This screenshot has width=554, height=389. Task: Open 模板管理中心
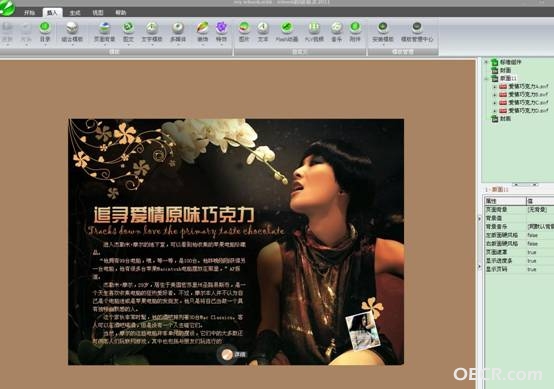[417, 32]
